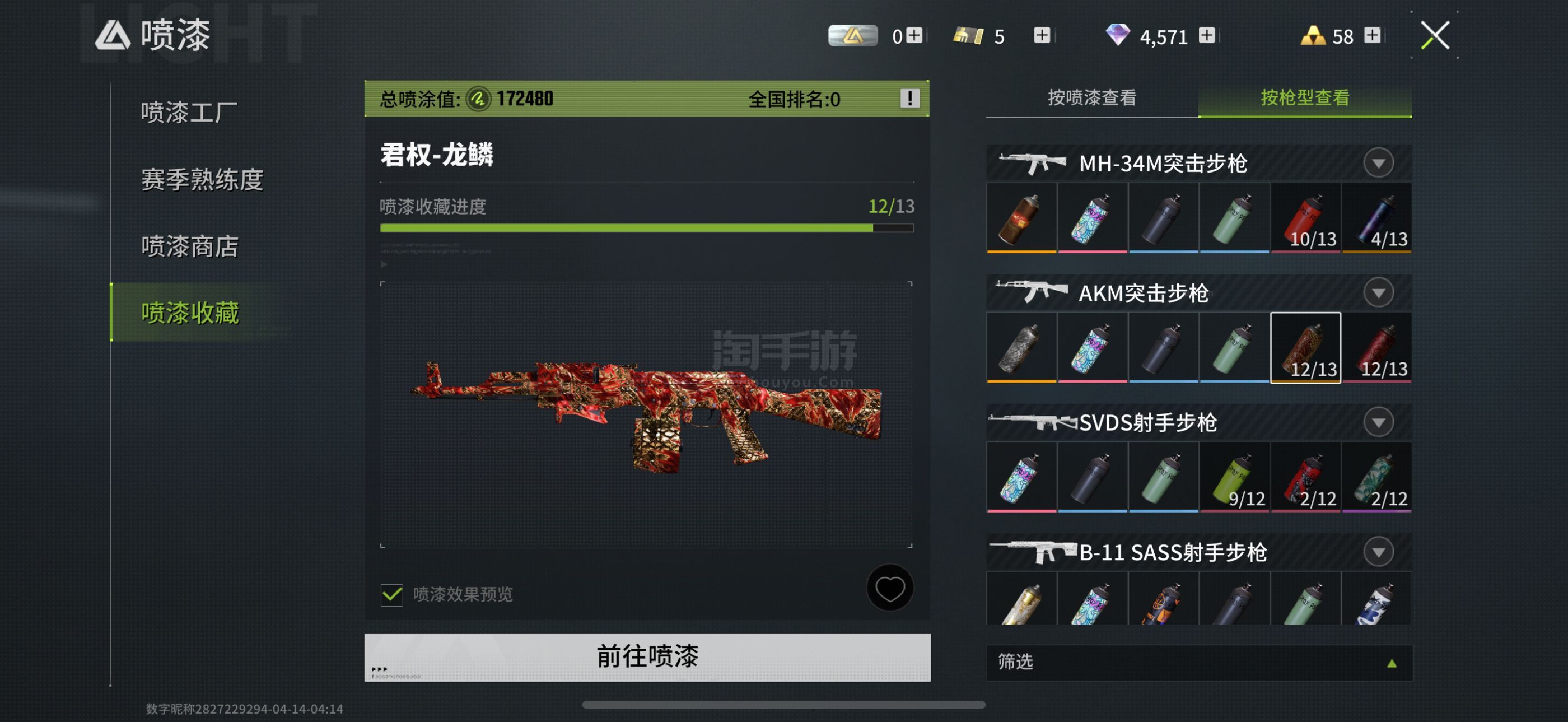This screenshot has width=1568, height=722.
Task: Click the exclamation info icon beside national ranking
Action: pyautogui.click(x=909, y=99)
